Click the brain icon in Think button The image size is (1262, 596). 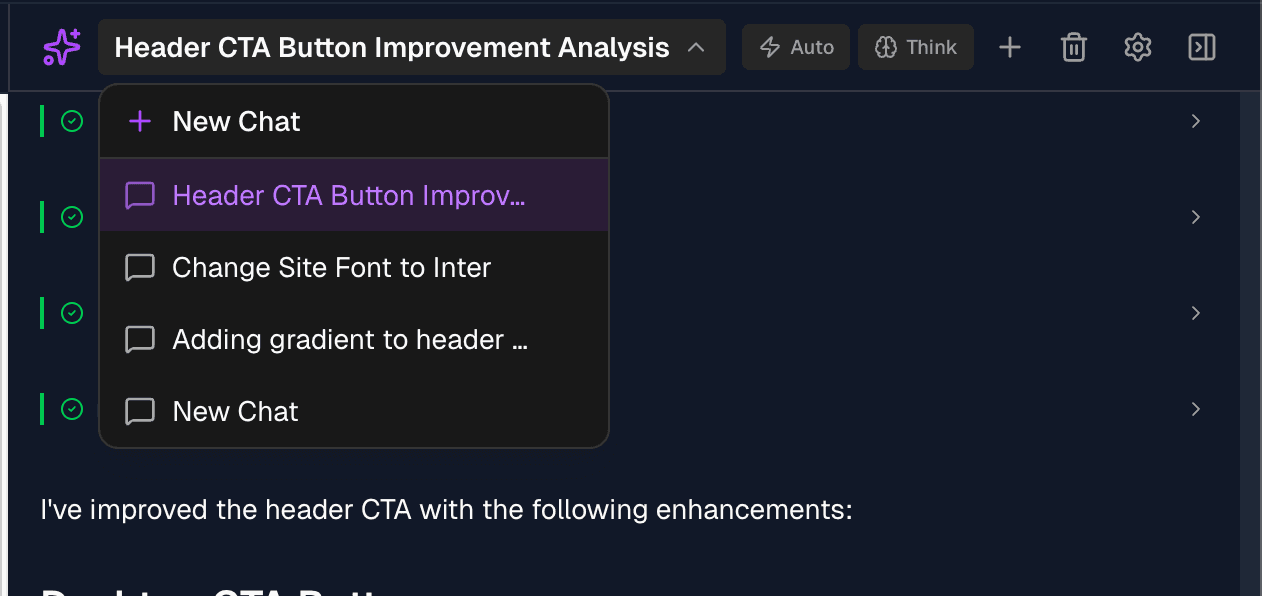(x=886, y=46)
